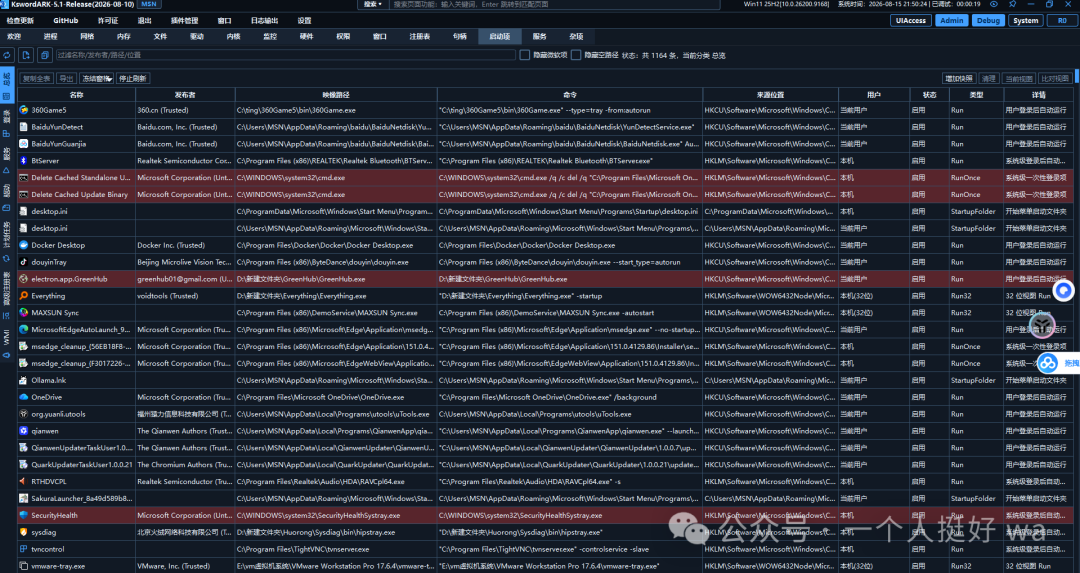Toggle the UIAccess privilege button

(911, 21)
